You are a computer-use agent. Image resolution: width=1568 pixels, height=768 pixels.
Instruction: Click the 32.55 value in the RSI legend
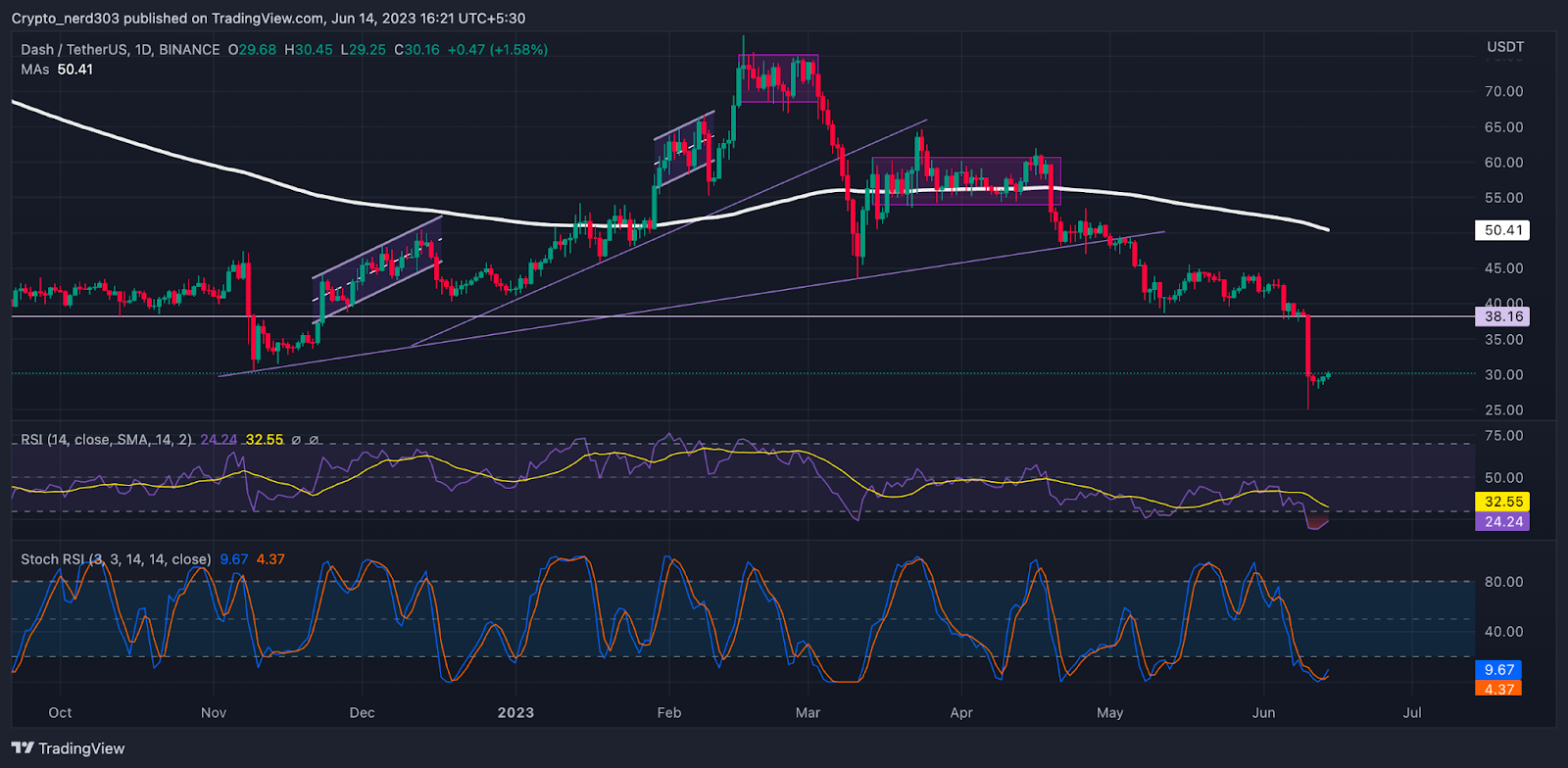click(265, 440)
